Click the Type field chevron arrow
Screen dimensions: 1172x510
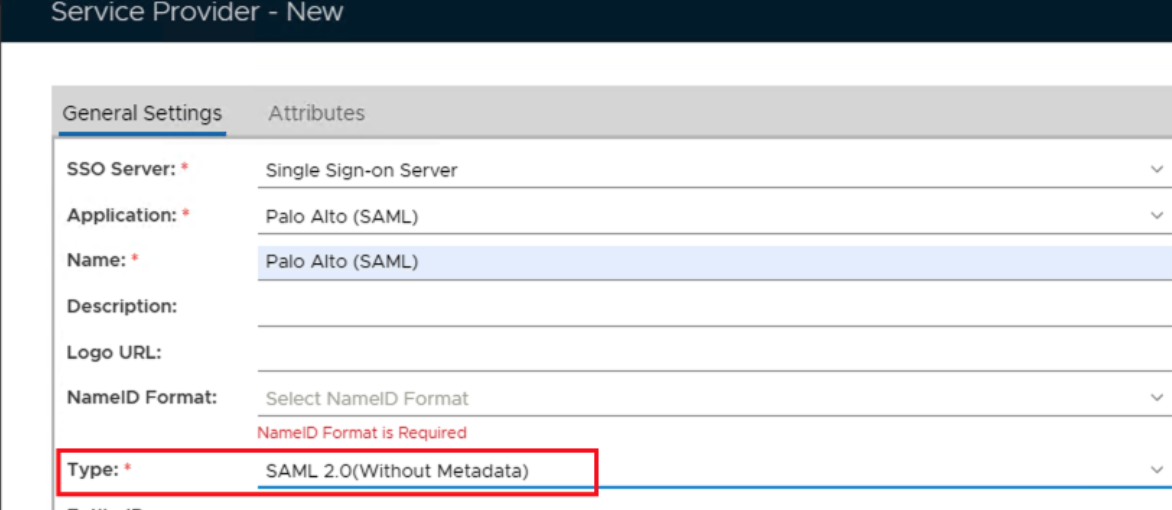(x=1157, y=470)
